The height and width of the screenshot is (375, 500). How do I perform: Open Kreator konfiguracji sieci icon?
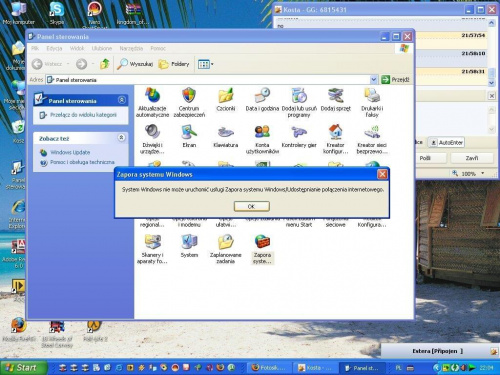point(336,139)
